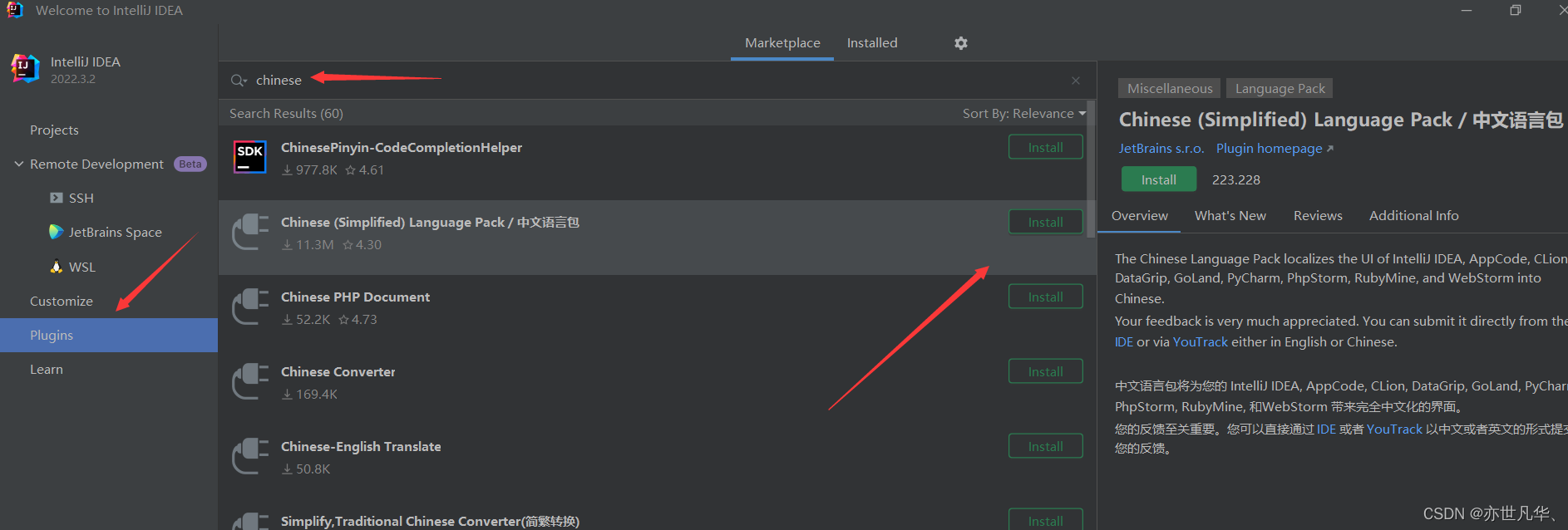Viewport: 1568px width, 530px height.
Task: Click the green Install button in details panel
Action: [1159, 179]
